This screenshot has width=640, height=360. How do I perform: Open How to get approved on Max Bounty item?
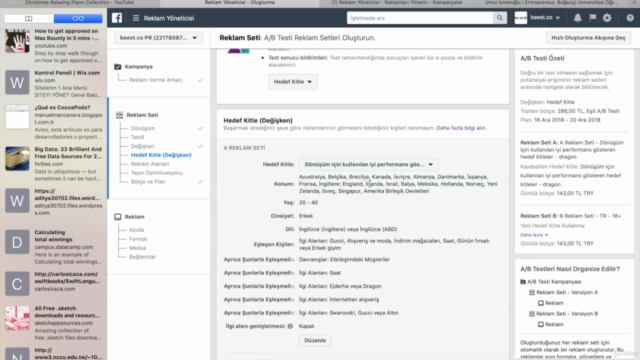coord(53,46)
